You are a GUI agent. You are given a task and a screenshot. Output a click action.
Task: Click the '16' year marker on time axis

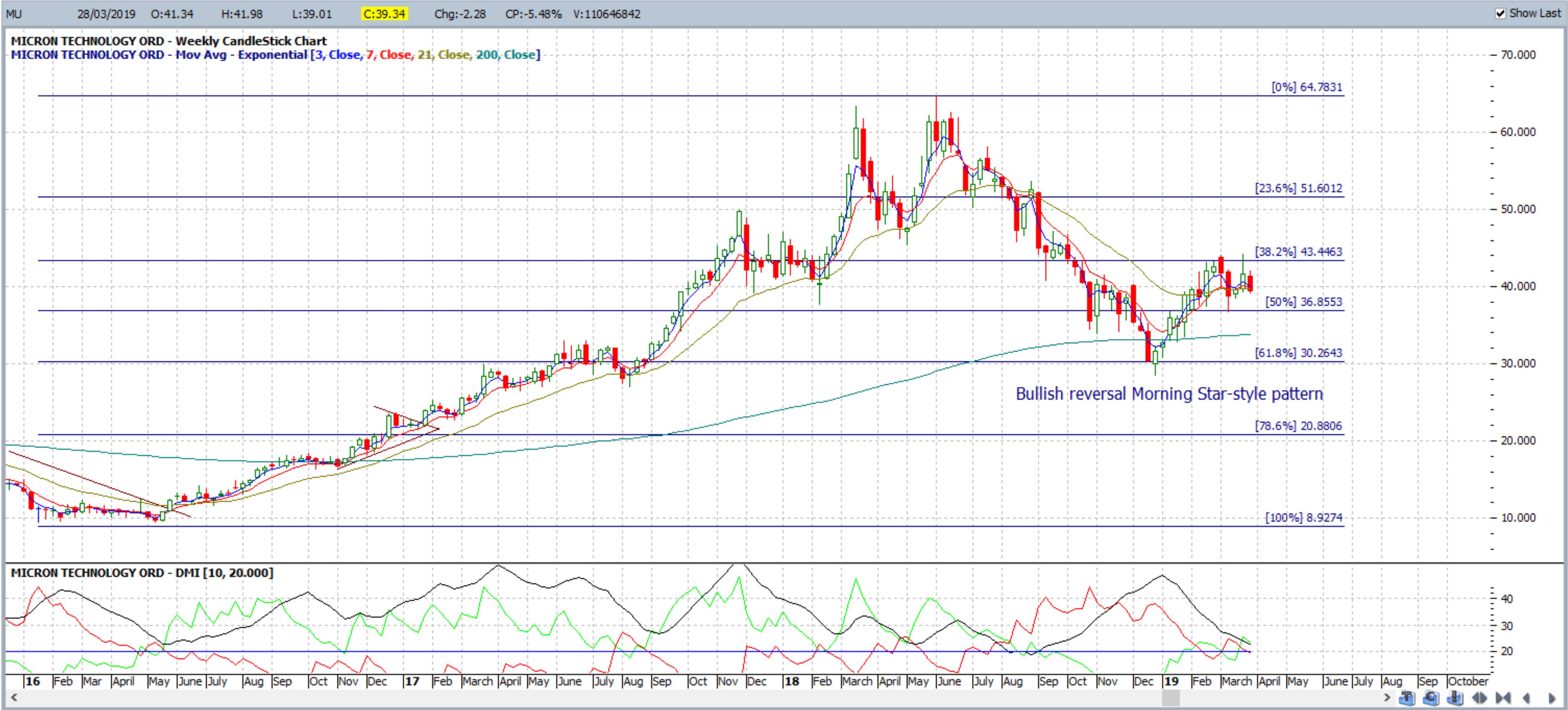[x=32, y=681]
